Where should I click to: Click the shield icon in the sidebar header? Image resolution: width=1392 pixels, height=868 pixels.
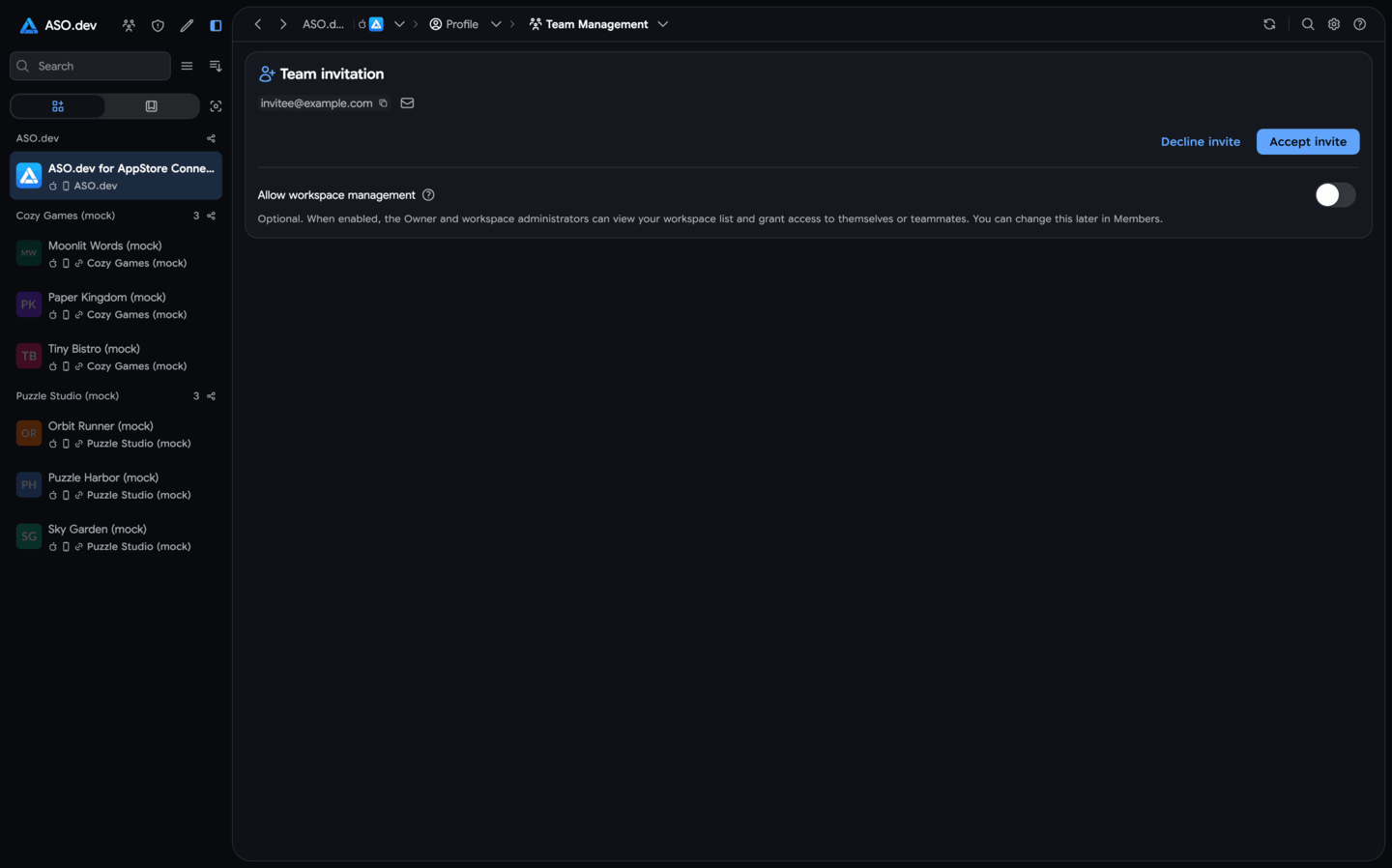click(x=158, y=25)
